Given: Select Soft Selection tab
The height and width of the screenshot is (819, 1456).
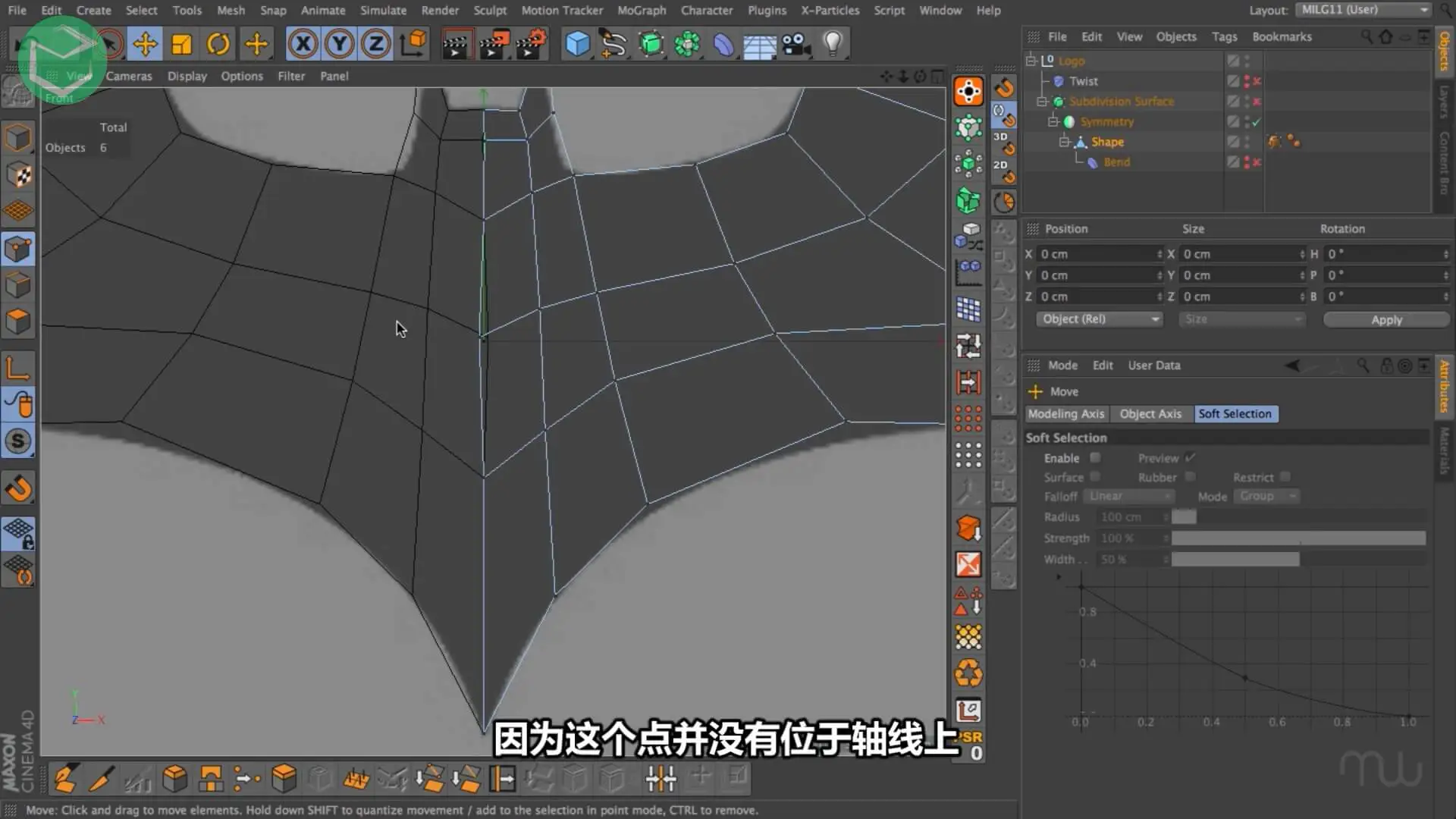Looking at the screenshot, I should tap(1235, 413).
